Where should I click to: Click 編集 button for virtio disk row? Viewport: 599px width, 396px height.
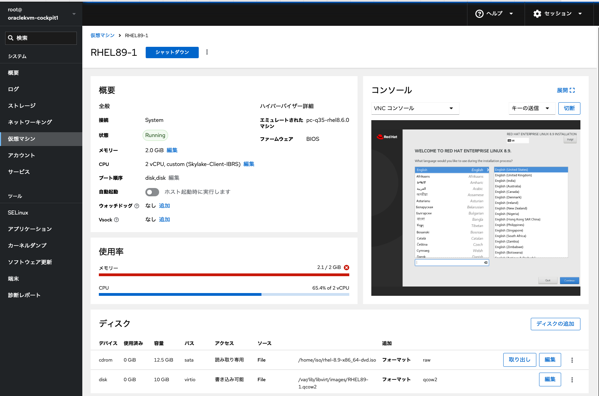(x=550, y=379)
